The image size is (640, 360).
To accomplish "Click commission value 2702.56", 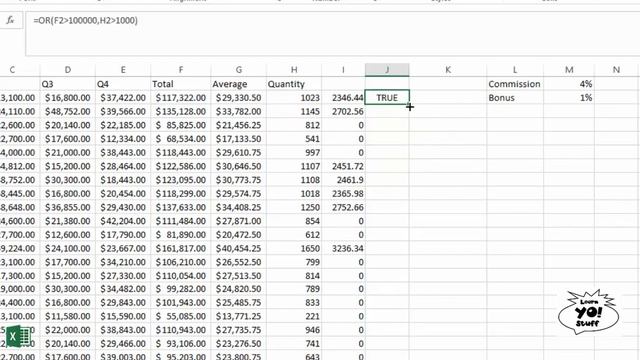I will 343,111.
